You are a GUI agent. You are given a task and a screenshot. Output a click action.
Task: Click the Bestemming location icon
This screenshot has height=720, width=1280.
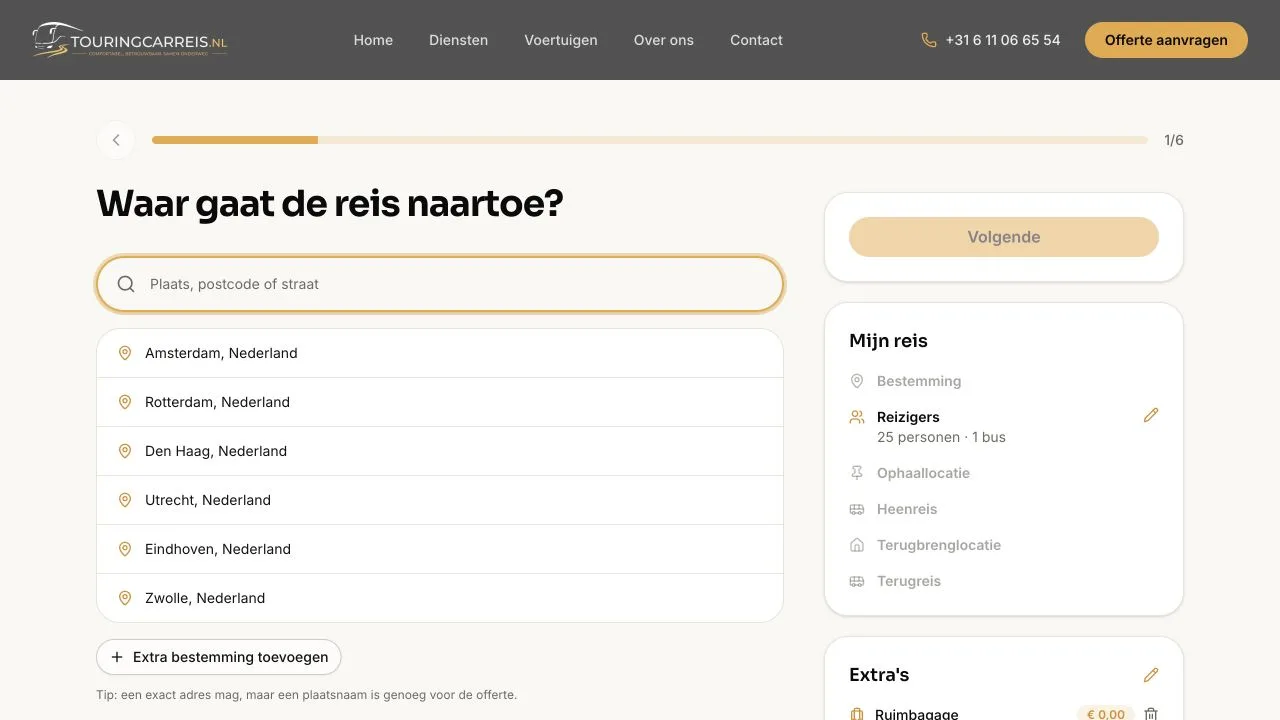[x=857, y=381]
